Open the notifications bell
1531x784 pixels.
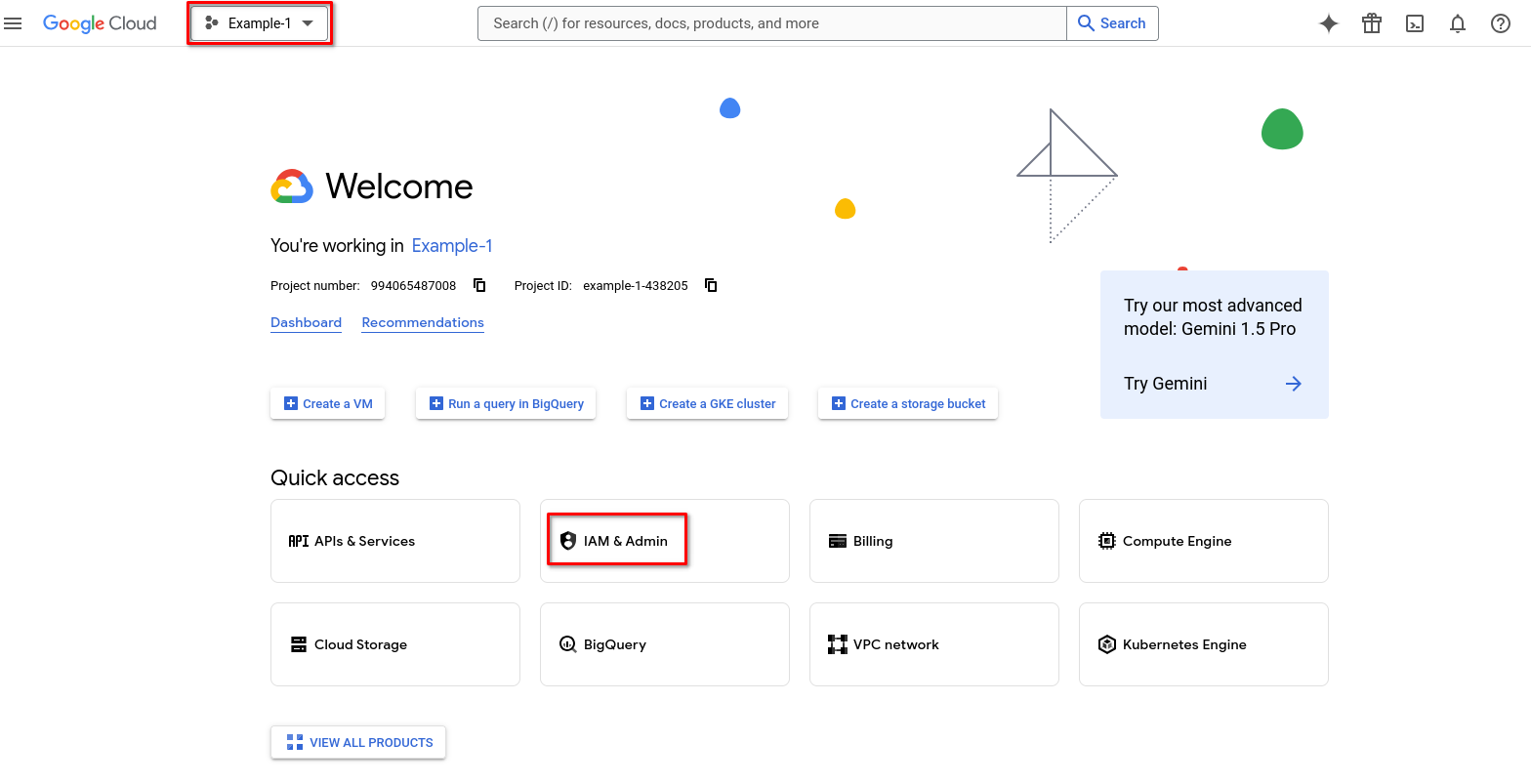1458,23
